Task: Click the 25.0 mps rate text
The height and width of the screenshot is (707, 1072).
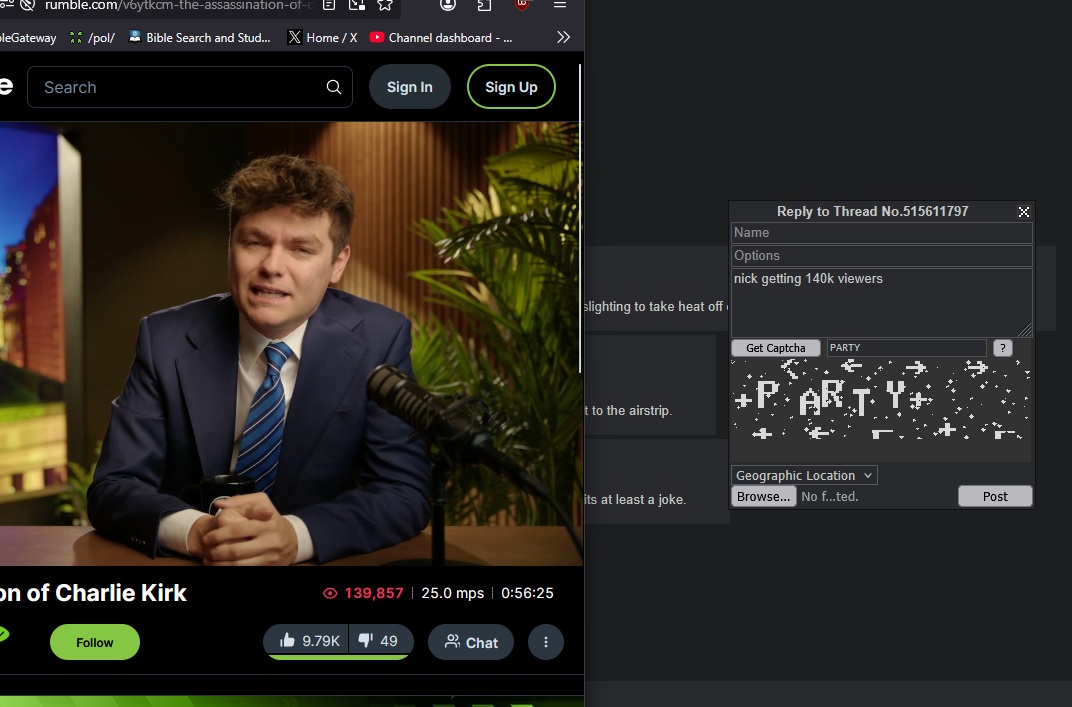Action: tap(453, 593)
